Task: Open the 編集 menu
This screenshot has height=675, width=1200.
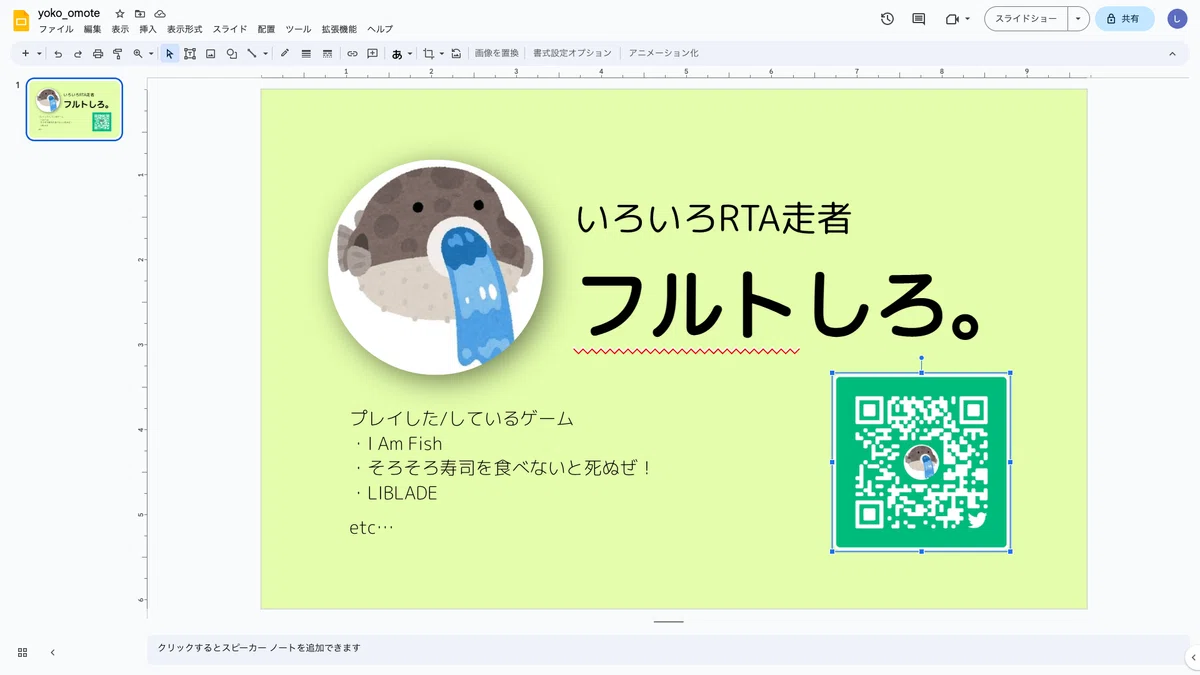Action: (x=92, y=30)
